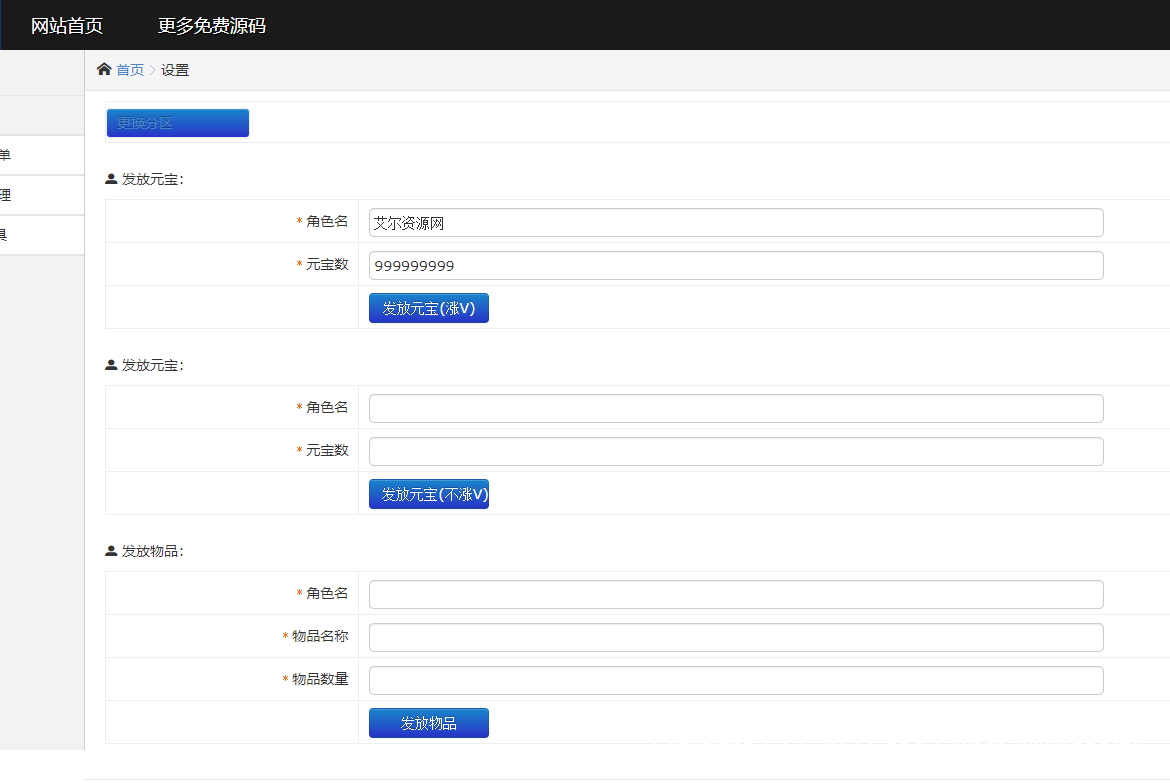Select 网站首页 in the top navigation

(x=66, y=24)
